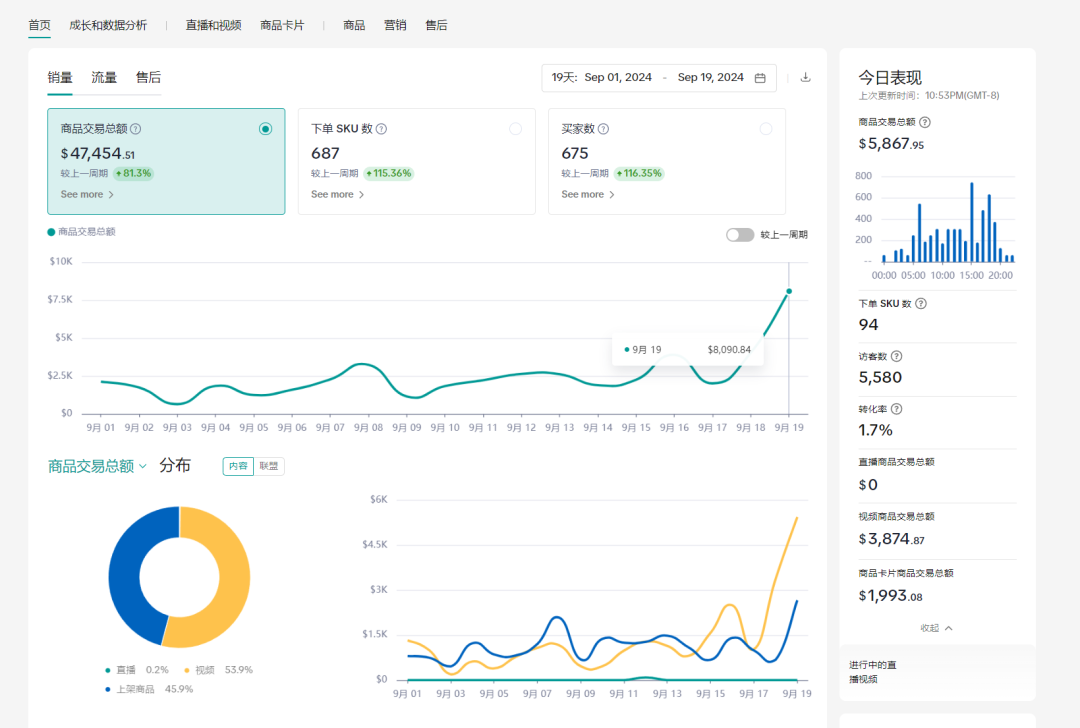This screenshot has height=728, width=1080.
Task: Click the 进行中的直播视频 panel label
Action: pos(873,672)
